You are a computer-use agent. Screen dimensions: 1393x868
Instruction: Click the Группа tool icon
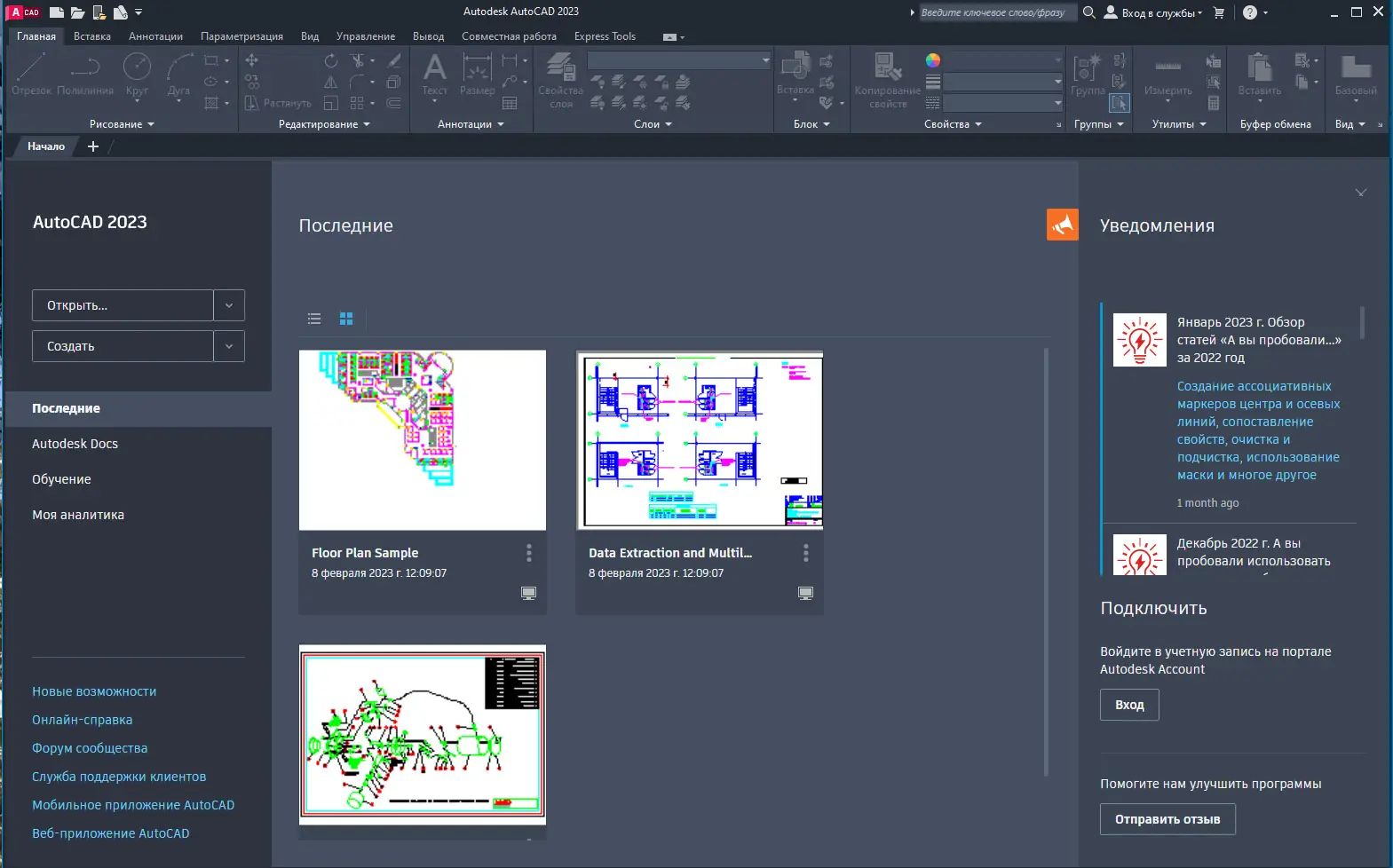click(1088, 73)
